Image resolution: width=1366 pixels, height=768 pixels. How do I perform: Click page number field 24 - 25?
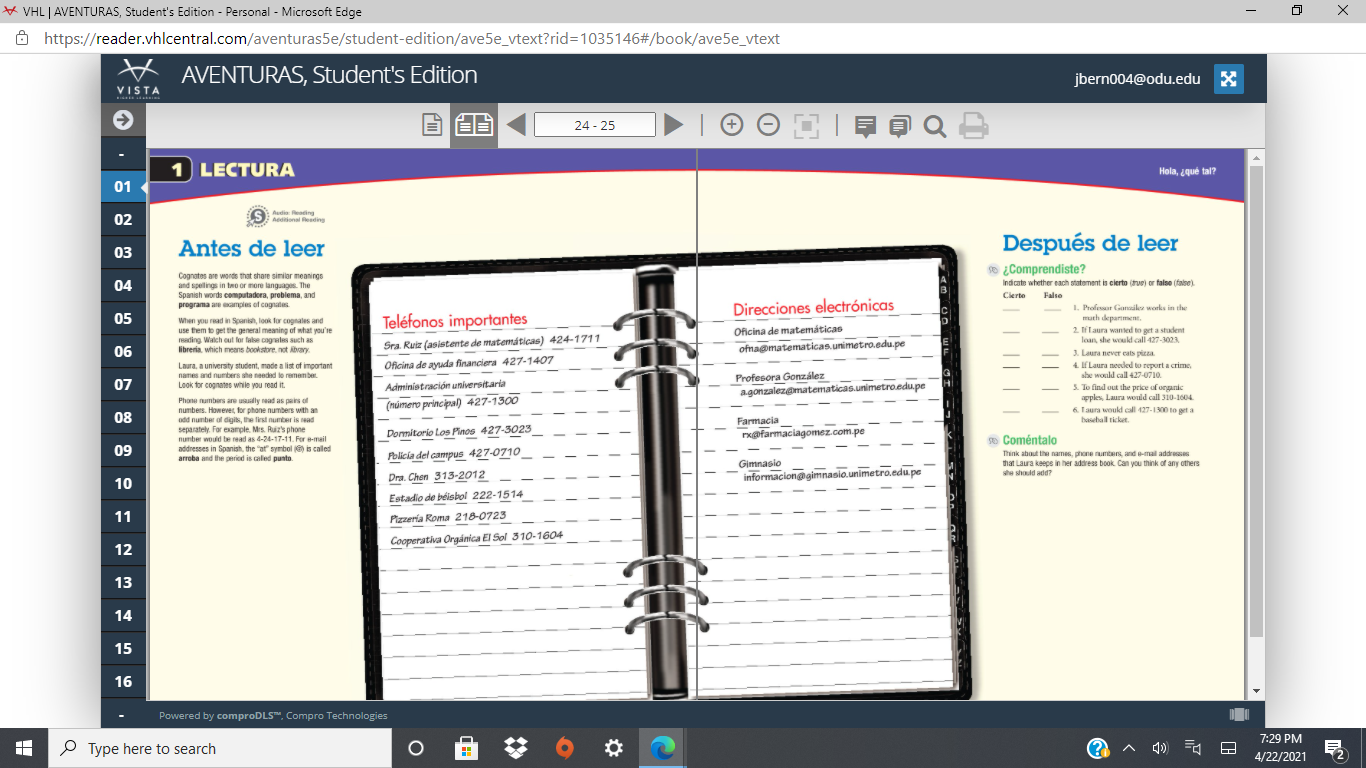click(x=595, y=125)
